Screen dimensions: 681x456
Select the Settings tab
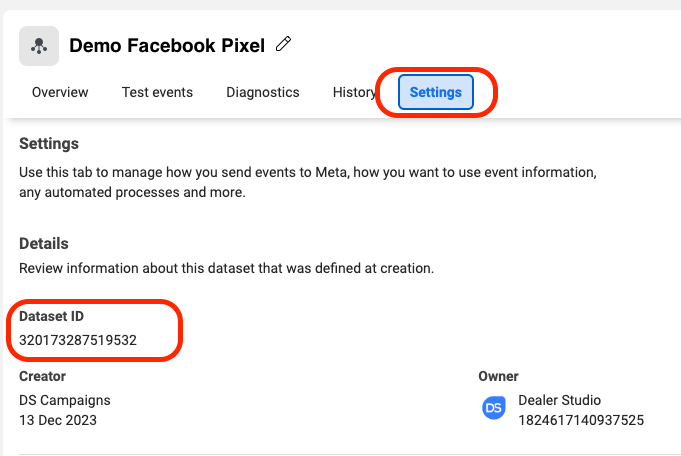(x=435, y=92)
